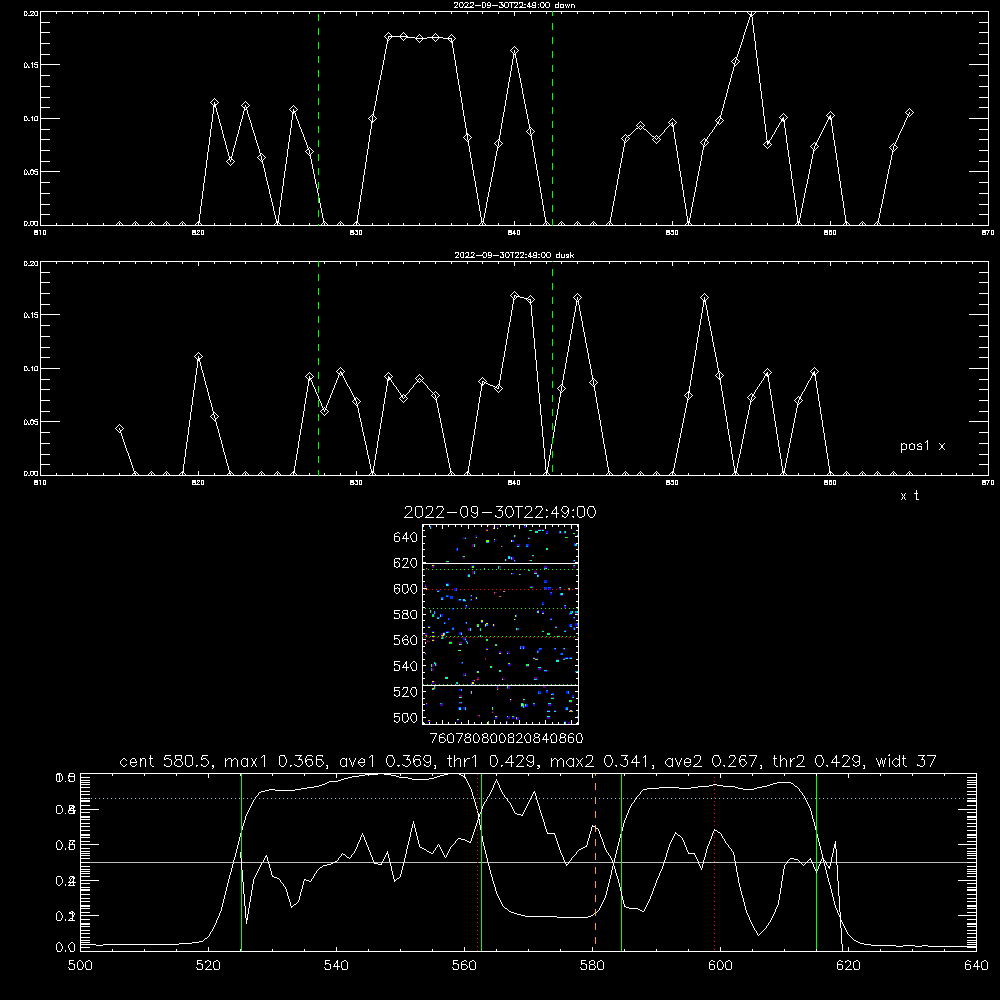Viewport: 1000px width, 1000px height.
Task: Click the dusk plot's first diamond point near 815
Action: [119, 429]
